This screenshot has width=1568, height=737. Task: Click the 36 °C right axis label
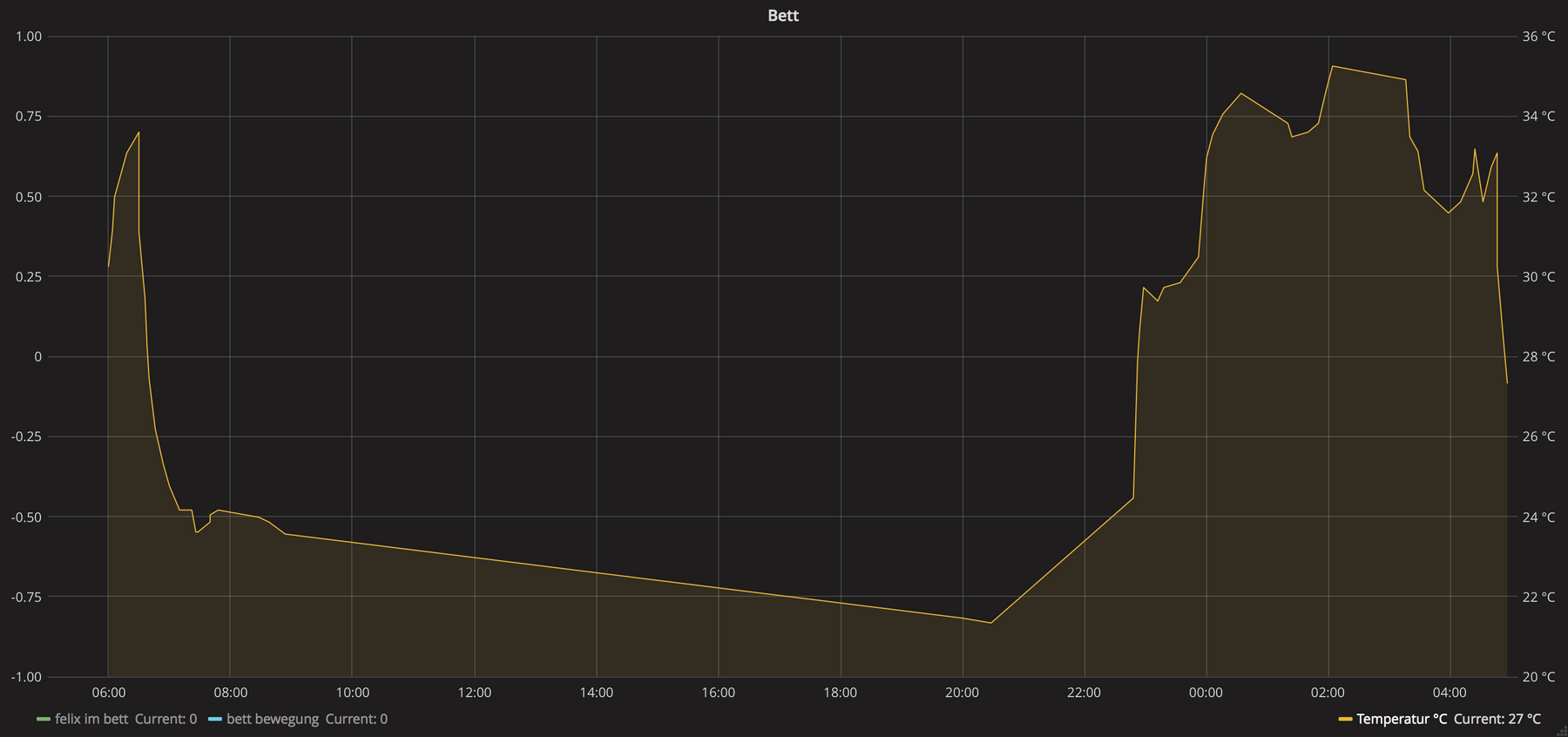click(x=1538, y=37)
